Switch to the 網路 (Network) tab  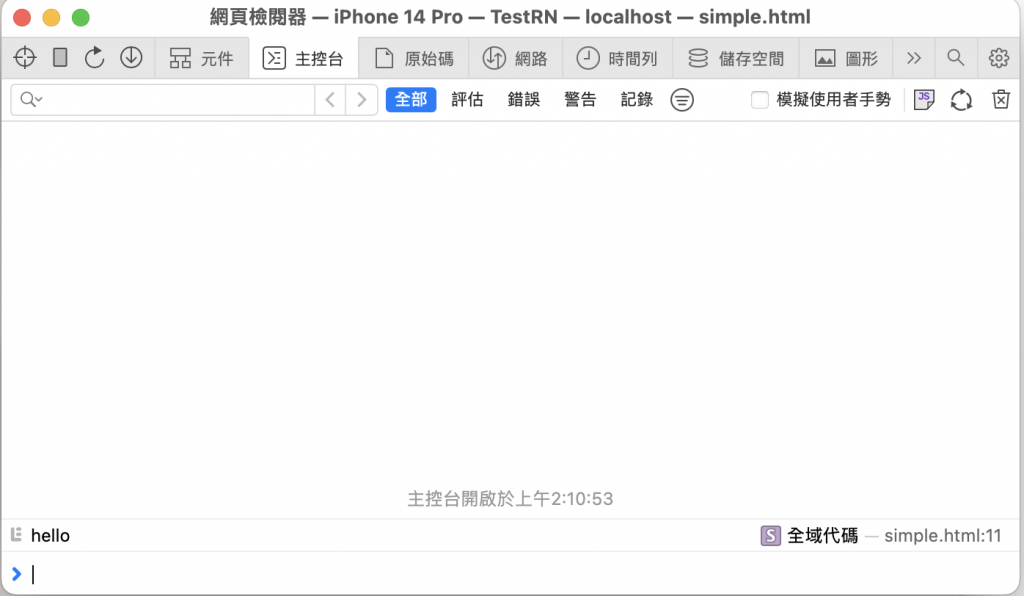(515, 59)
